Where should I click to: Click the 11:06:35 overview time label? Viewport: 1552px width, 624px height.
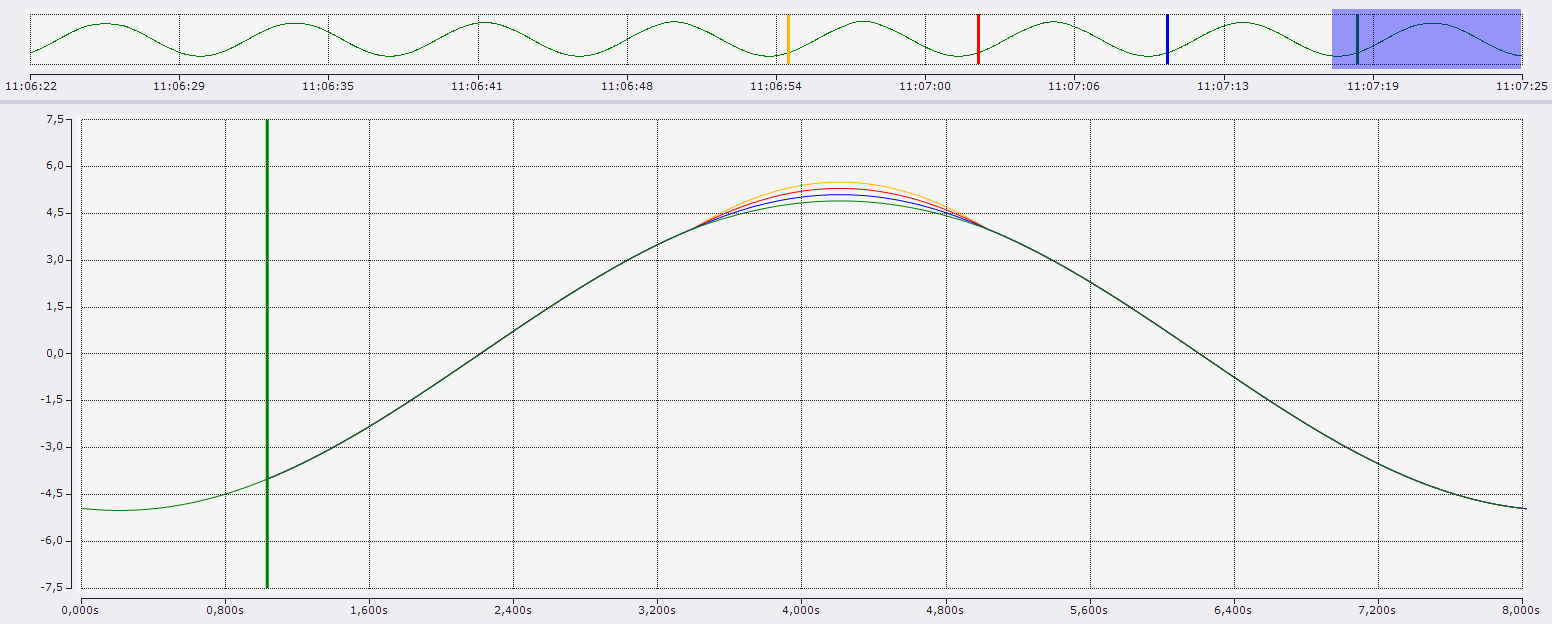328,86
